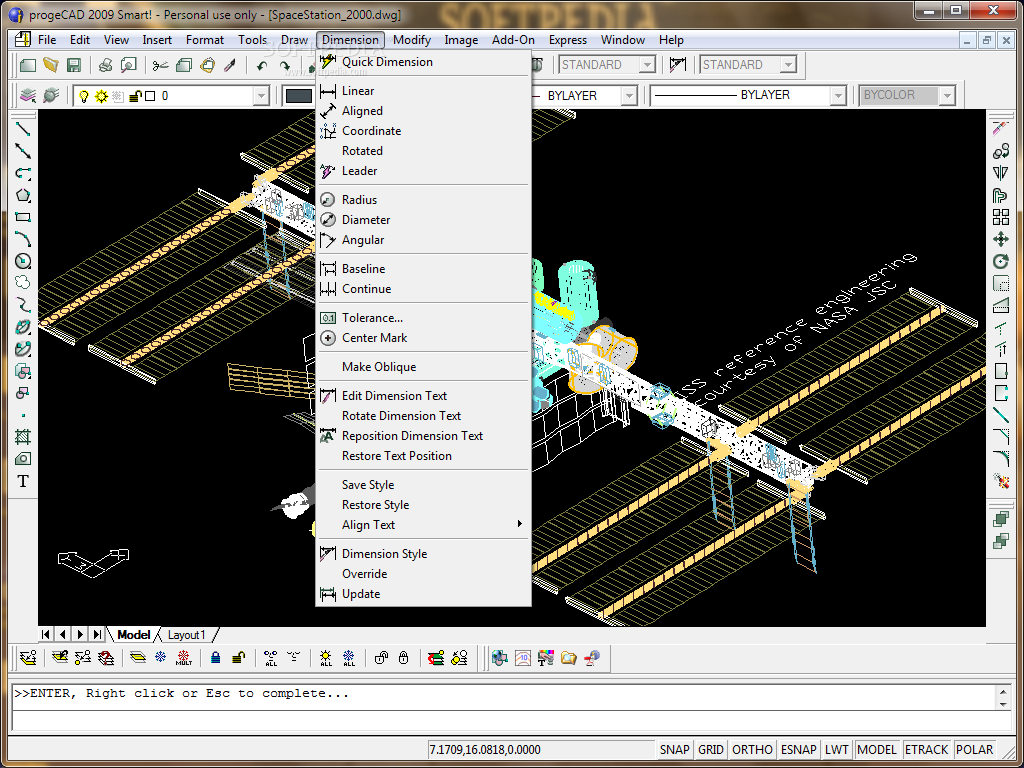Screen dimensions: 1024x768
Task: Toggle POLAR tracking in status bar
Action: [x=974, y=750]
